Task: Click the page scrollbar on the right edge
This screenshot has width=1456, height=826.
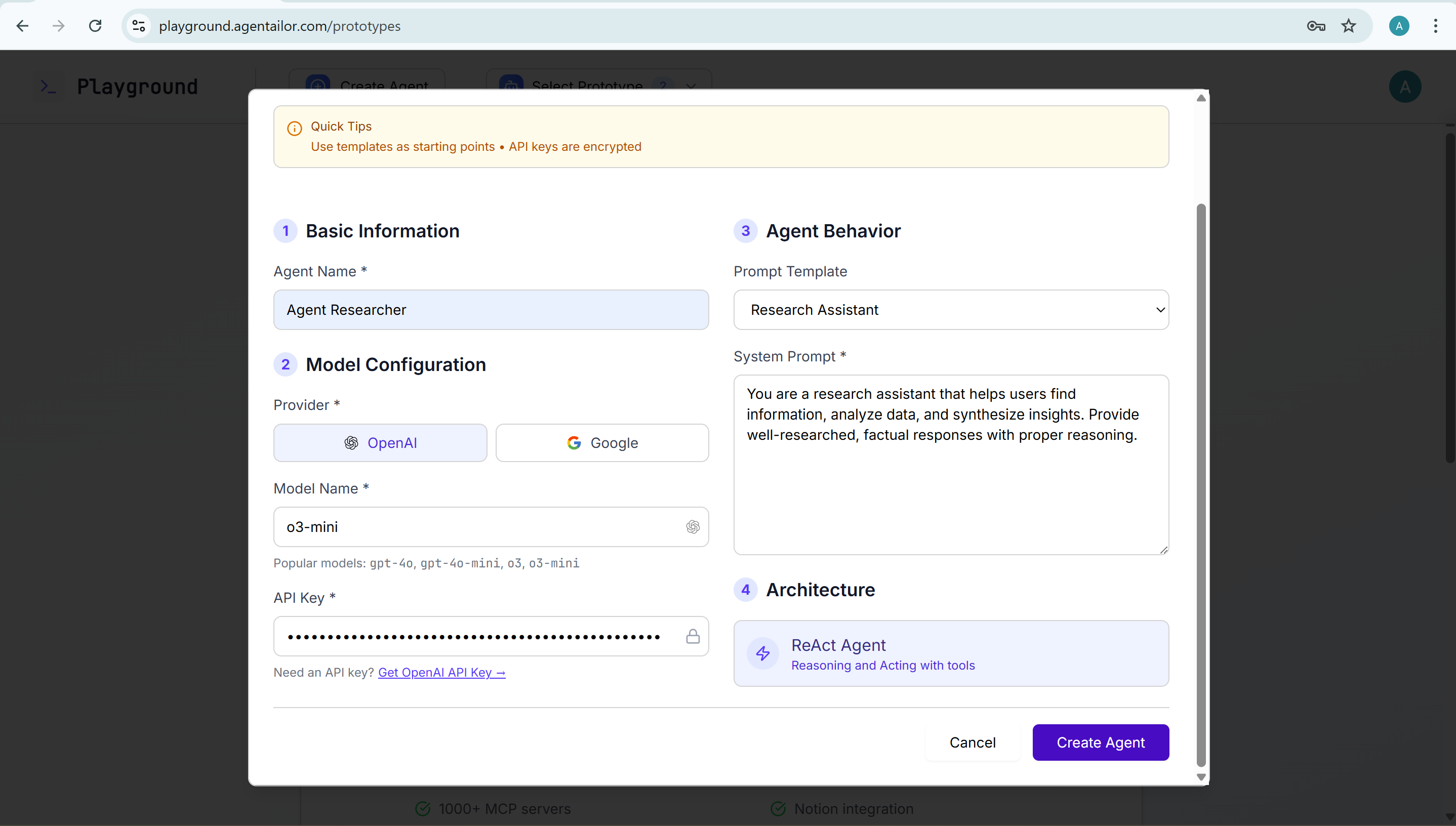Action: click(x=1449, y=298)
